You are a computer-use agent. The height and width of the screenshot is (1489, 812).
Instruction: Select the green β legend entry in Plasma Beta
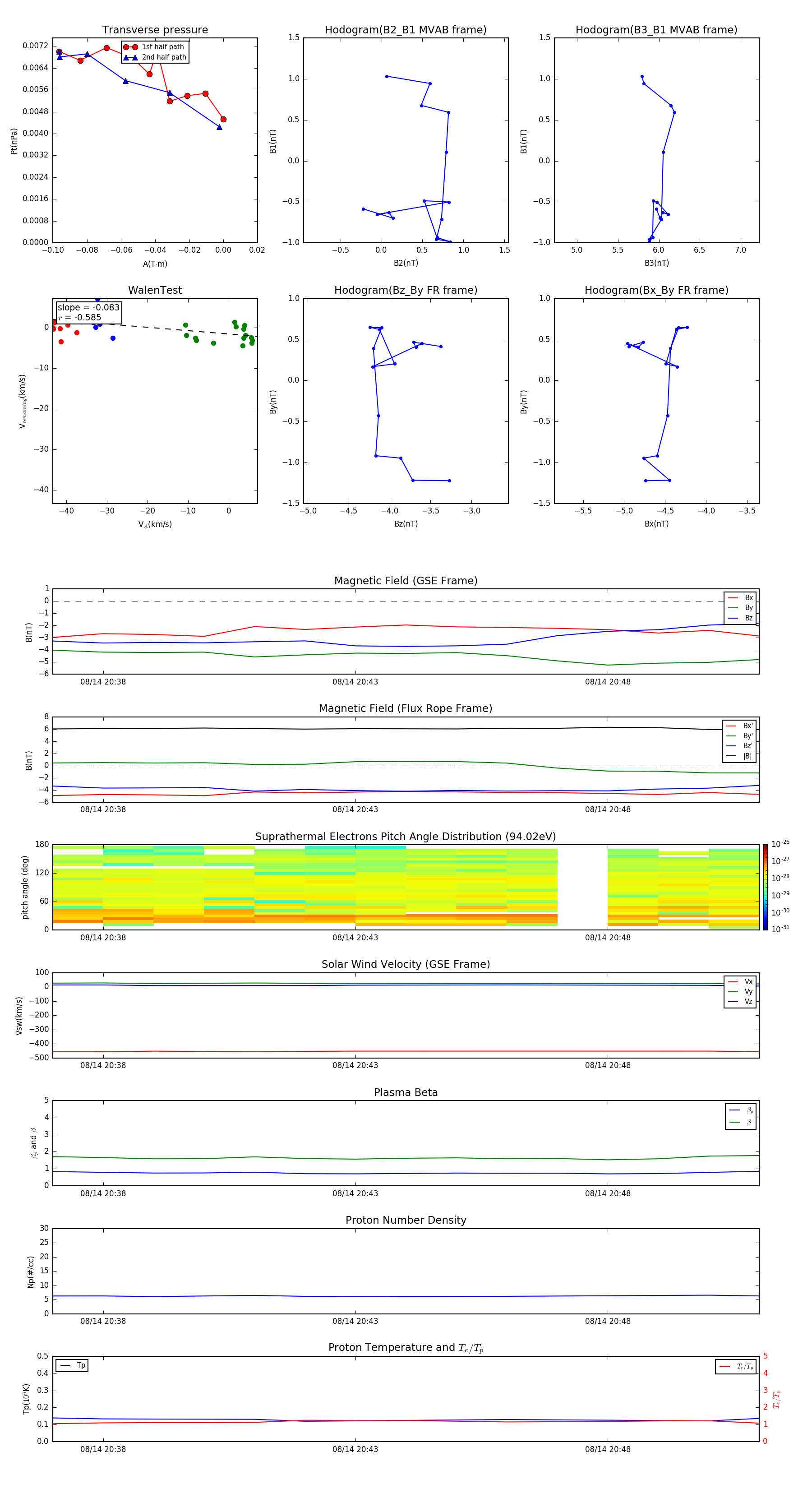click(x=741, y=1122)
